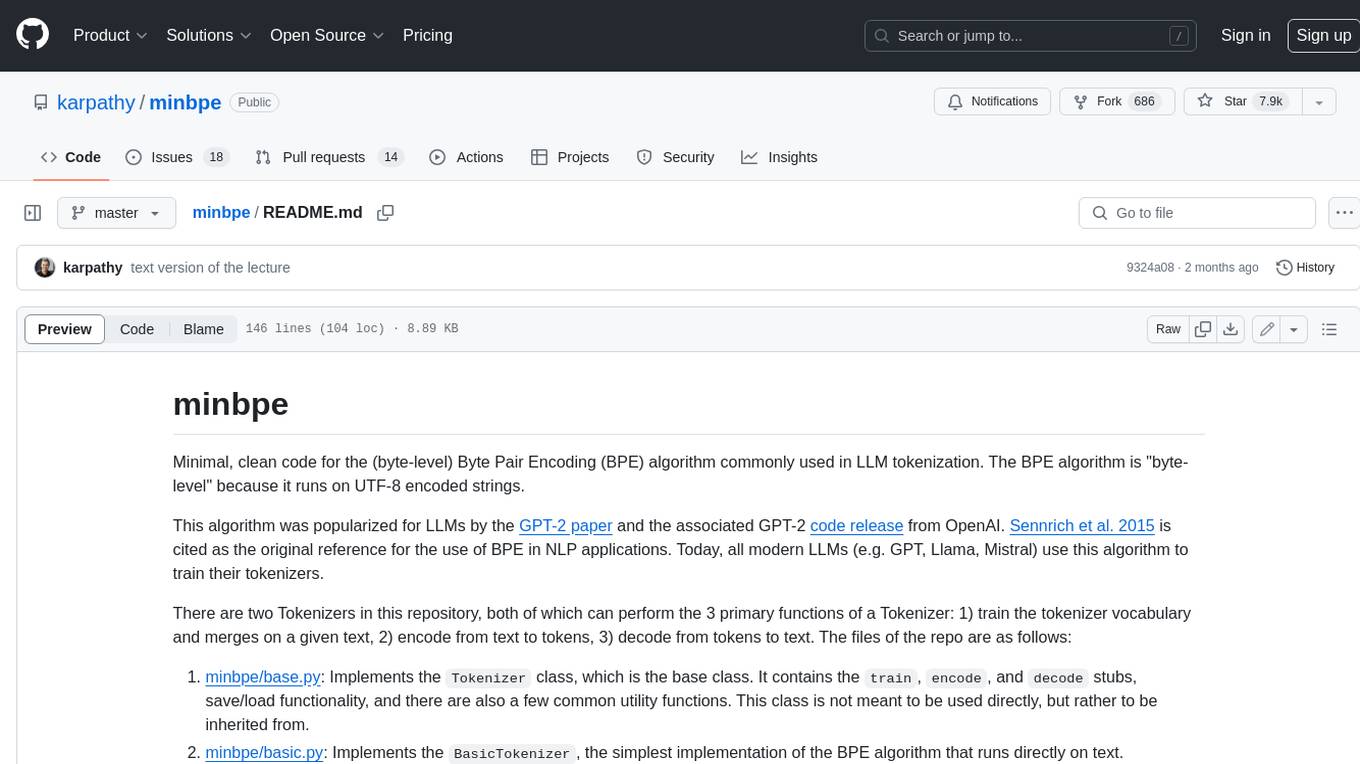Click the Notifications bell button

(992, 102)
